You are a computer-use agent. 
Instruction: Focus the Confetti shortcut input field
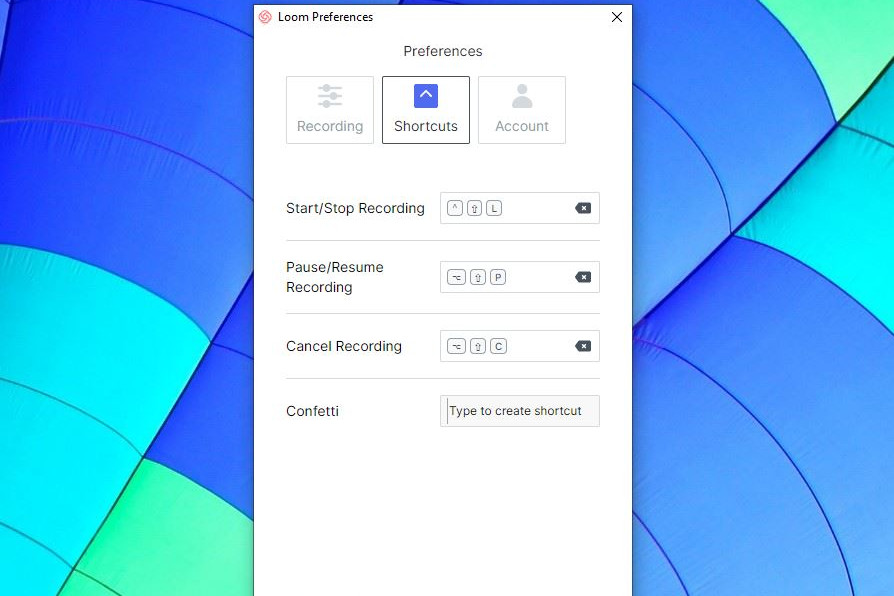(520, 411)
